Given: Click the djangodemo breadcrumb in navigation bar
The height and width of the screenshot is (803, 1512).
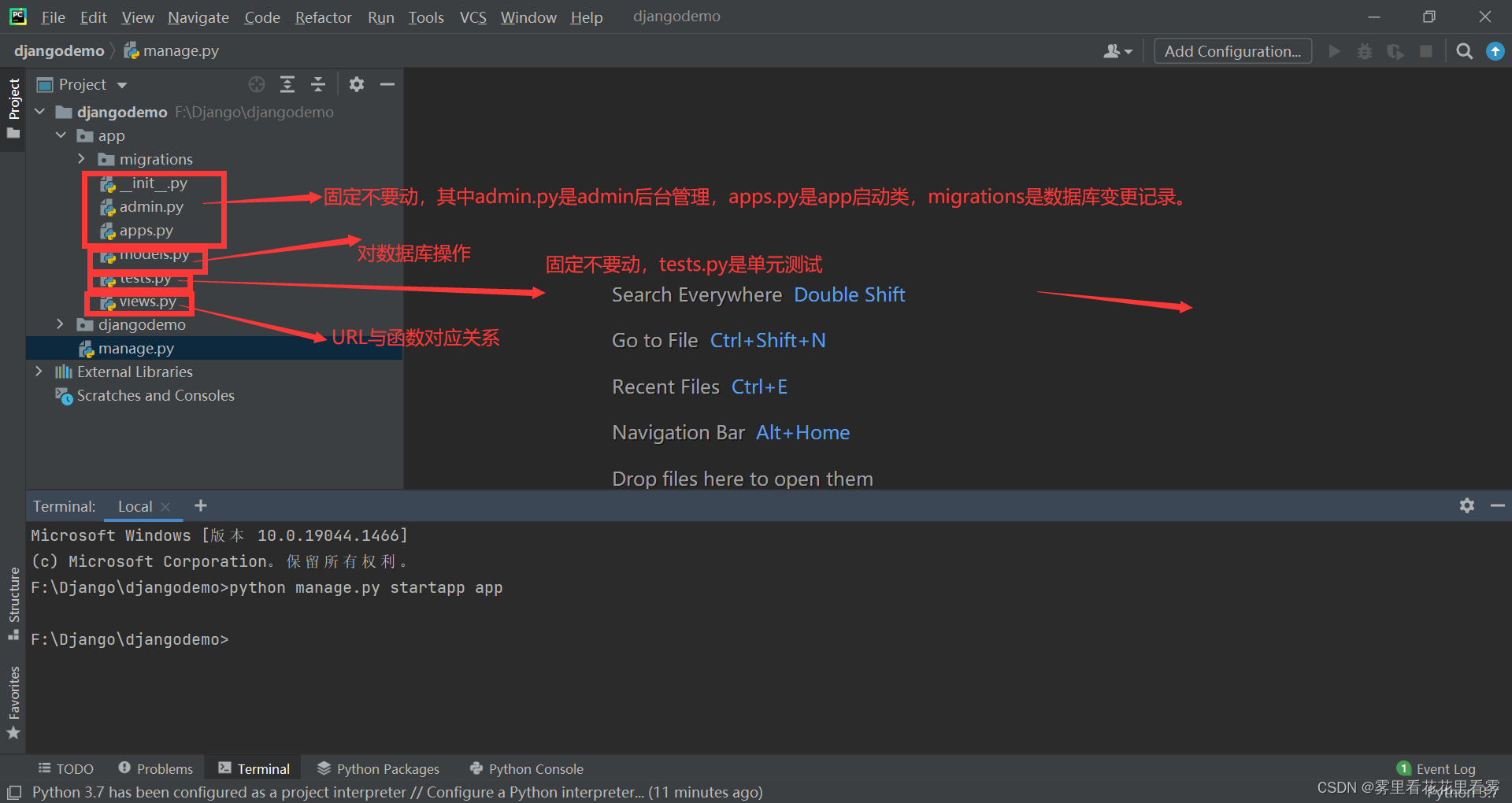Looking at the screenshot, I should click(59, 51).
